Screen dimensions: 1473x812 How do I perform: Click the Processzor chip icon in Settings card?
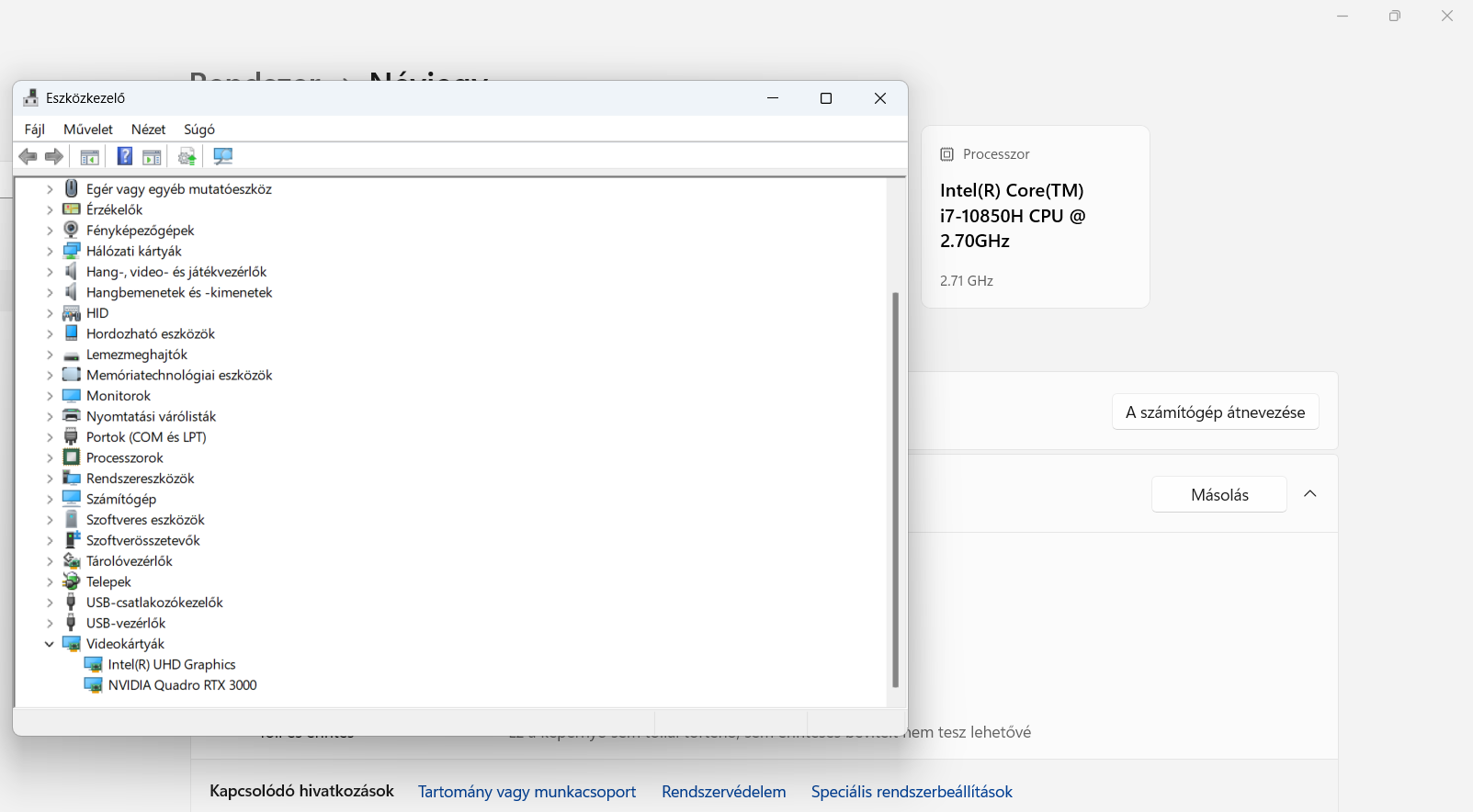946,154
